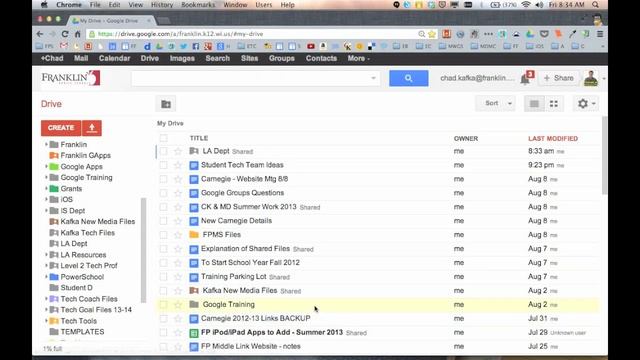Click the sidebar folder list scrollbar

click(143, 250)
